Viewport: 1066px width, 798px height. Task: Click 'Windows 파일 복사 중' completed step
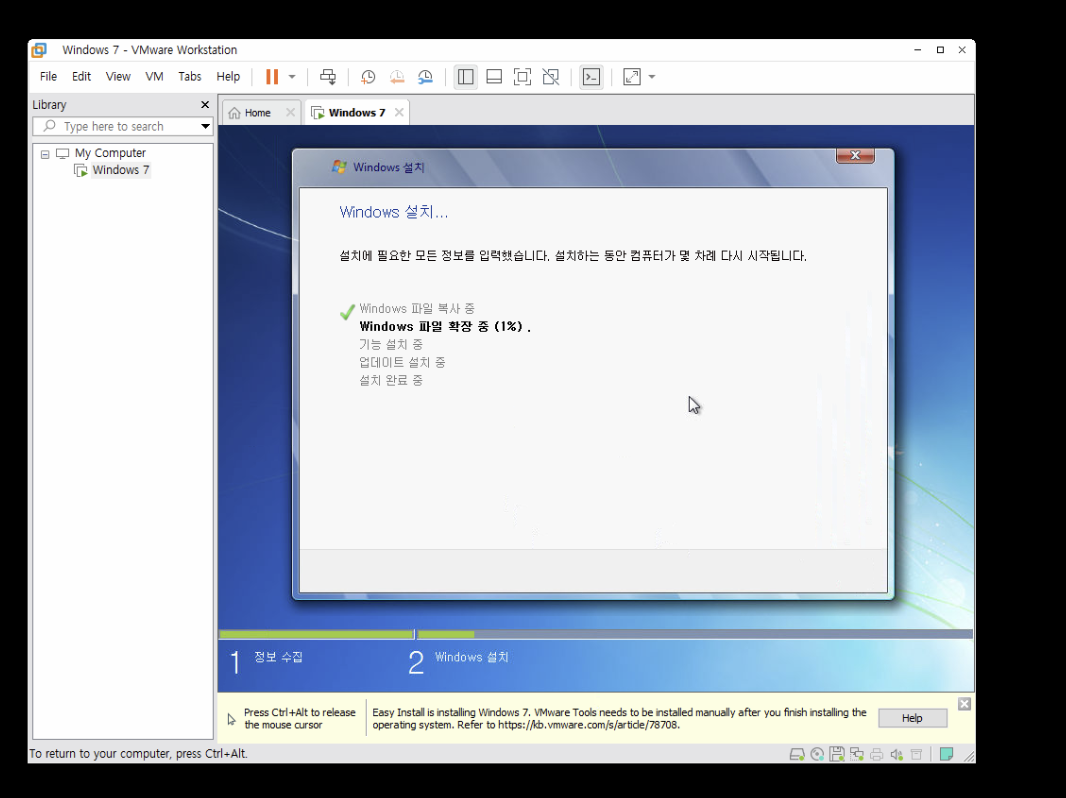click(x=417, y=309)
